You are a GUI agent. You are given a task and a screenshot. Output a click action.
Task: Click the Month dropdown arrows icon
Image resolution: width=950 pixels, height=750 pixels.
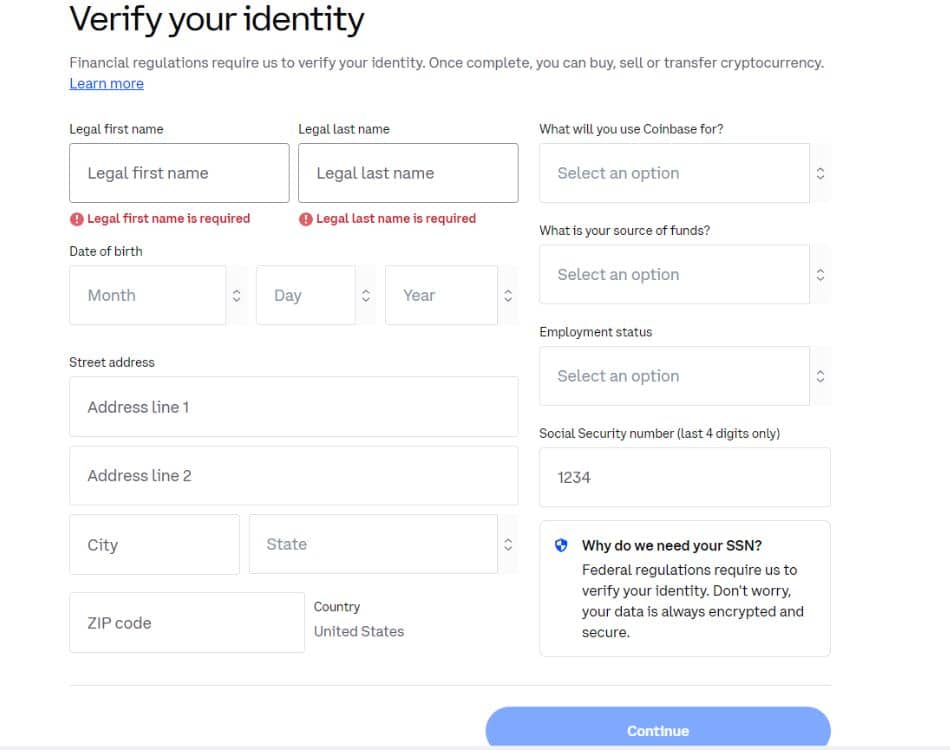(x=236, y=296)
